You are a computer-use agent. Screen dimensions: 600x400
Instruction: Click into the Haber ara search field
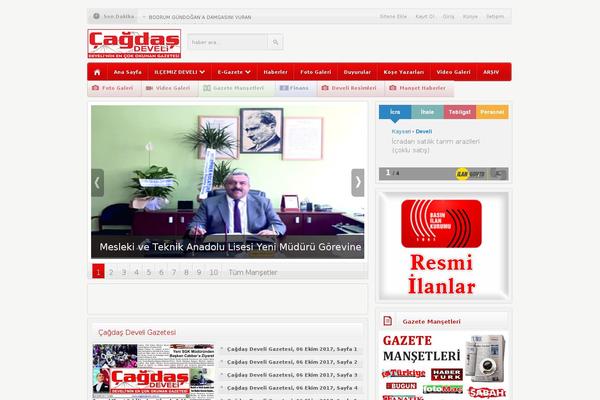coord(228,42)
